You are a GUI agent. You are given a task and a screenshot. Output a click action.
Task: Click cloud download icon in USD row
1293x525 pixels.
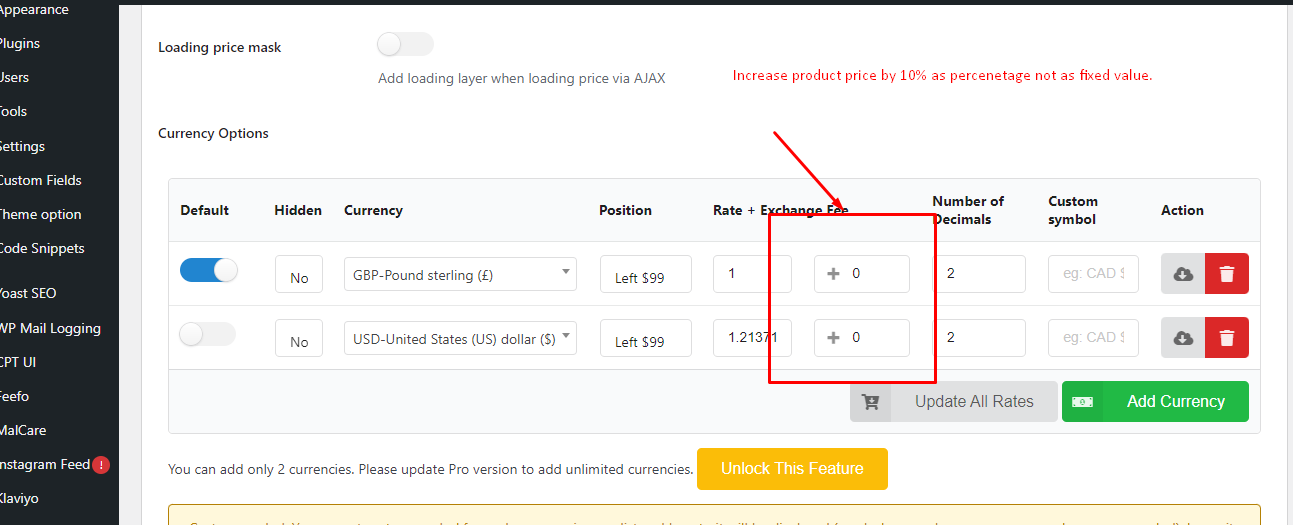(1183, 338)
